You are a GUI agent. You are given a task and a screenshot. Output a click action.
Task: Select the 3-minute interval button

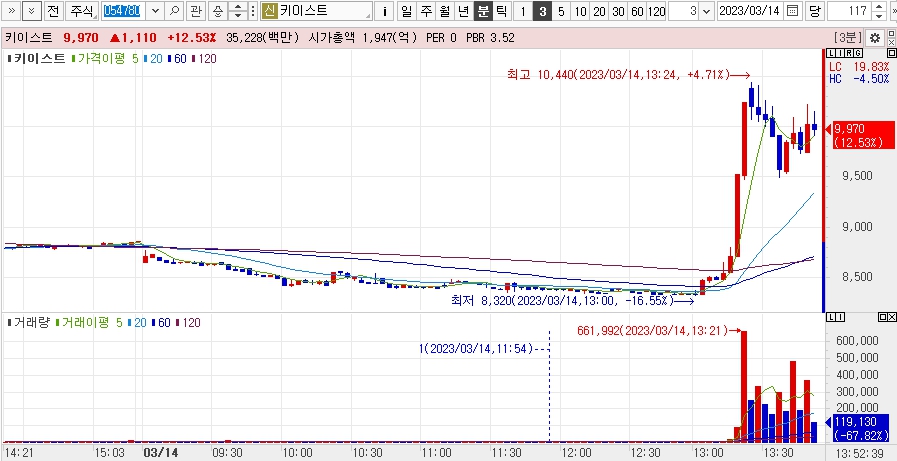(x=542, y=10)
